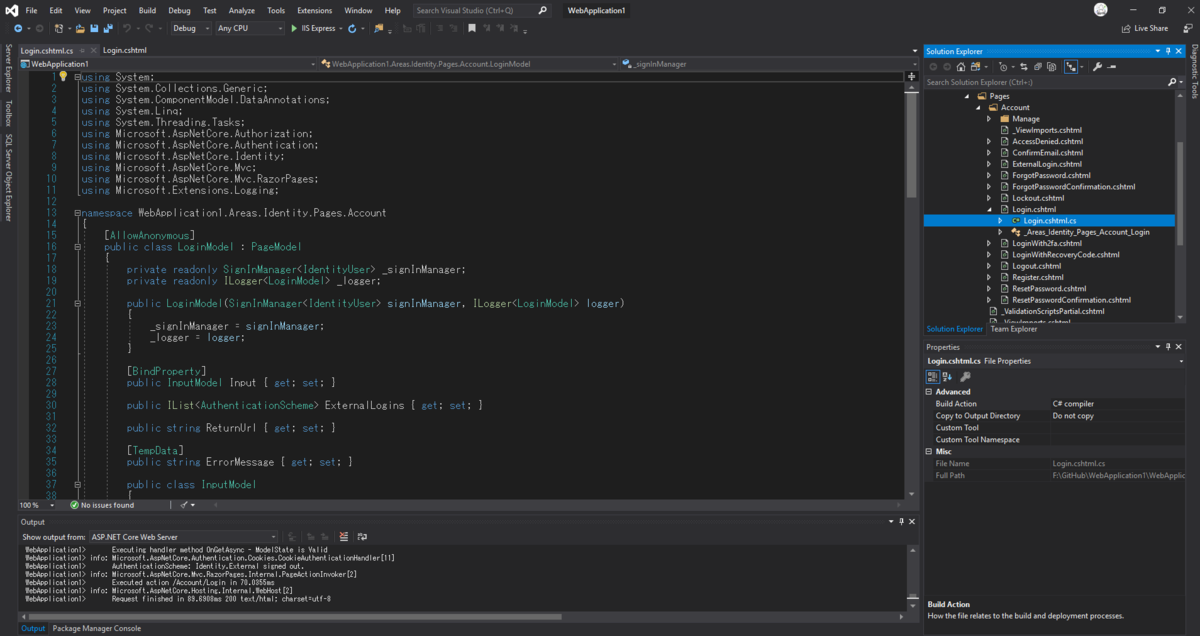Click the Solution Explorer Home icon
Image resolution: width=1200 pixels, height=636 pixels.
pyautogui.click(x=961, y=67)
